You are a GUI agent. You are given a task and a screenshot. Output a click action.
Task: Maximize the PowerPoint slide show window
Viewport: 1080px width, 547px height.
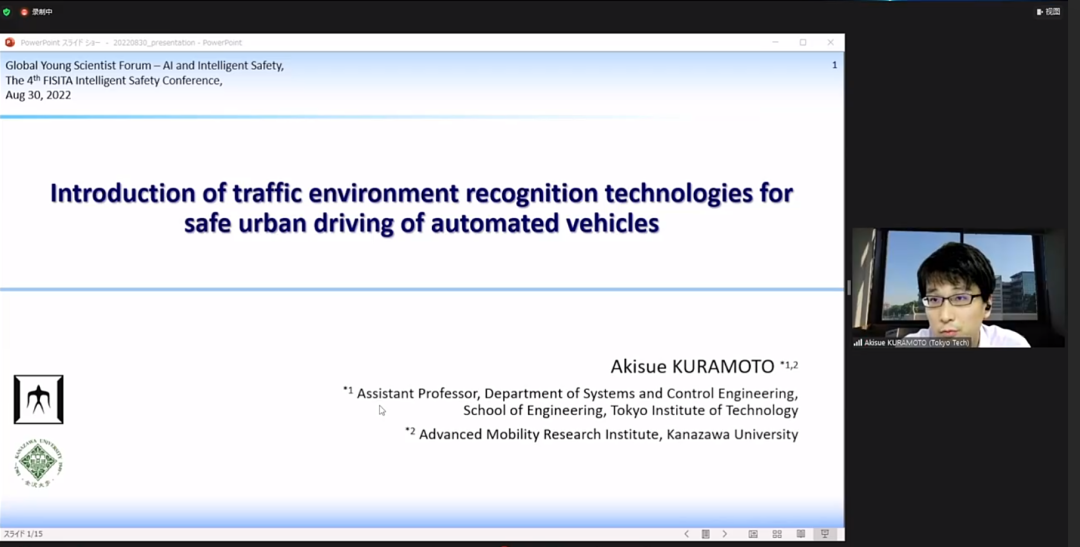pos(802,43)
